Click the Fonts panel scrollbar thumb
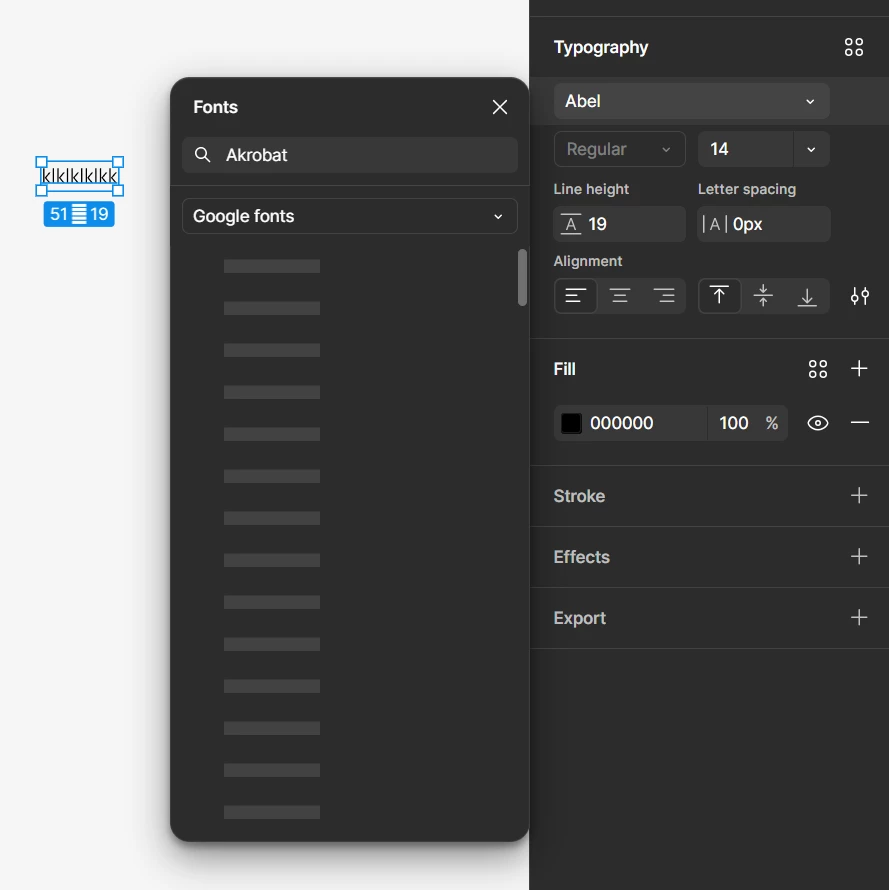This screenshot has height=890, width=889. (x=522, y=278)
